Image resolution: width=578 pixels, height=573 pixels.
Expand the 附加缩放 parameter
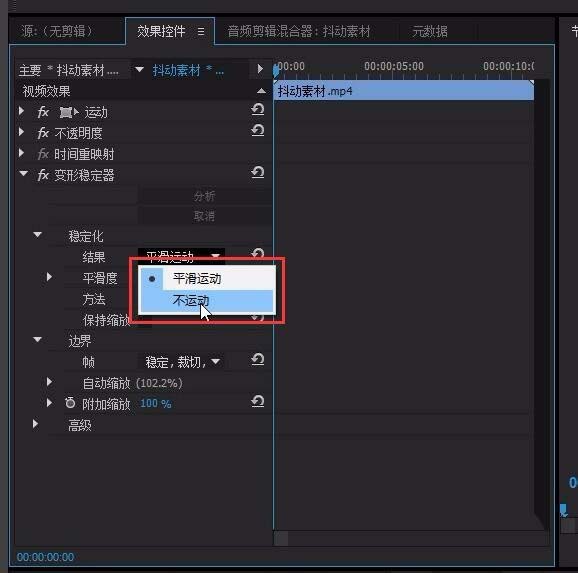click(49, 403)
